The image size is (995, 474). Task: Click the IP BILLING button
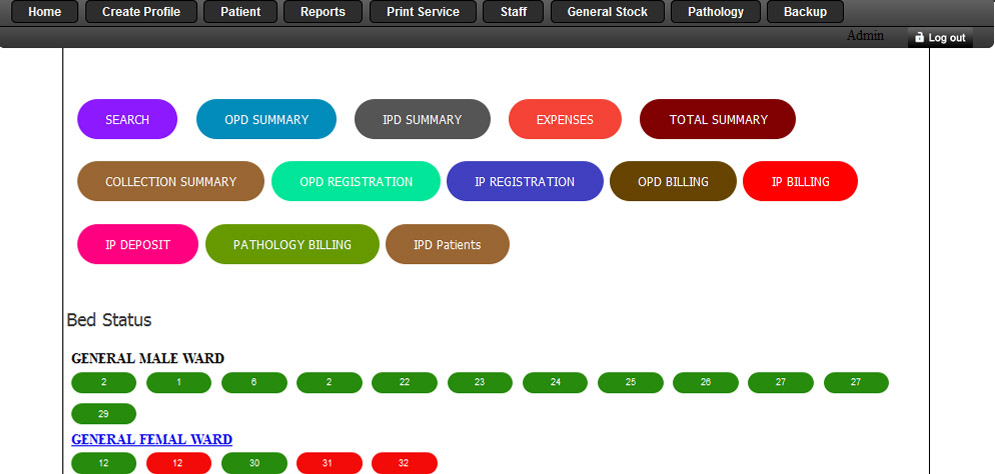tap(800, 182)
